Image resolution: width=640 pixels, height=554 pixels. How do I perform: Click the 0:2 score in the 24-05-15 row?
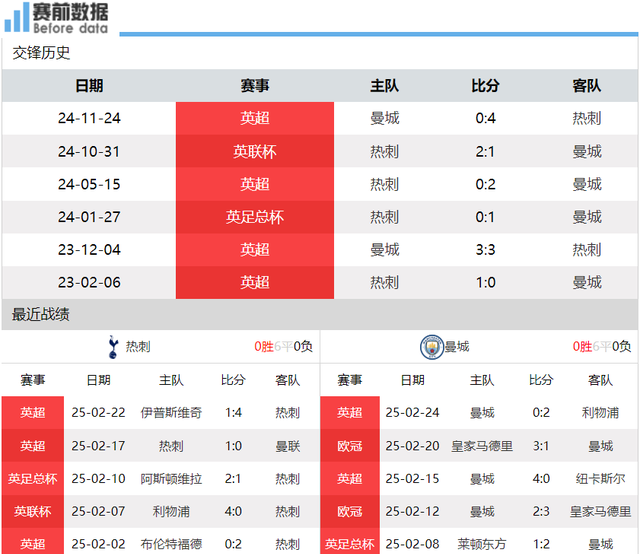(x=485, y=184)
